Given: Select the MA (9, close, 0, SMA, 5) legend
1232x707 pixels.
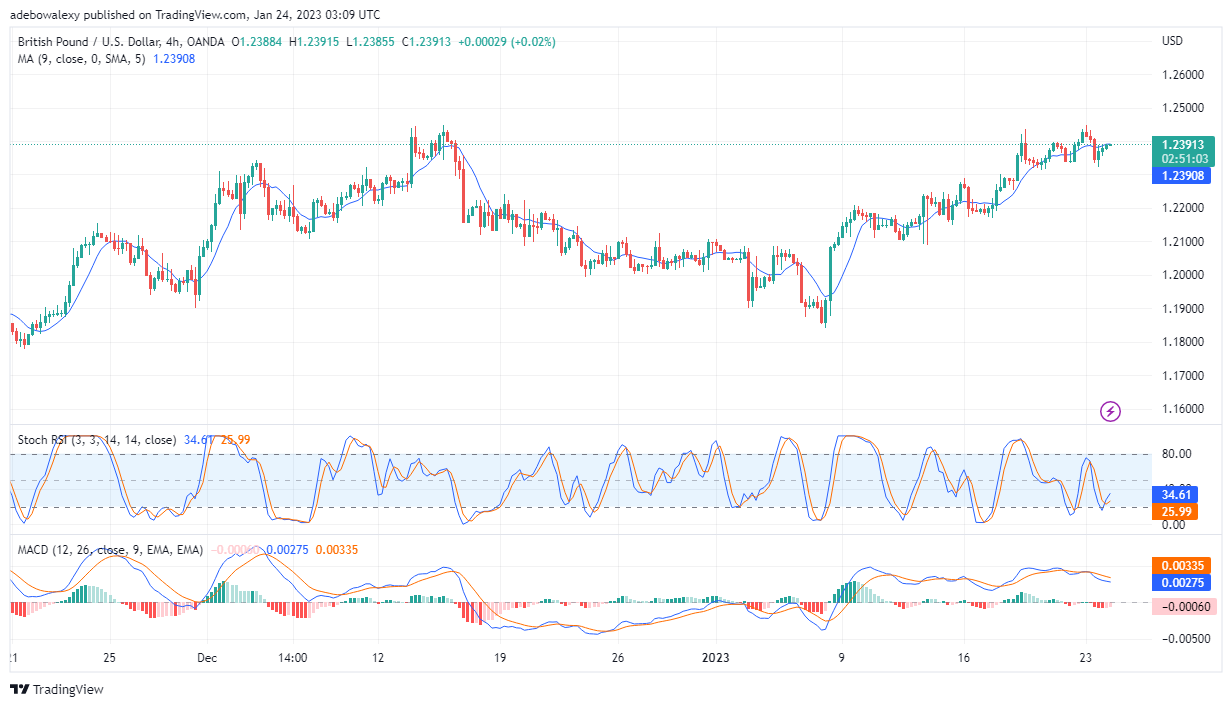Looking at the screenshot, I should (83, 59).
